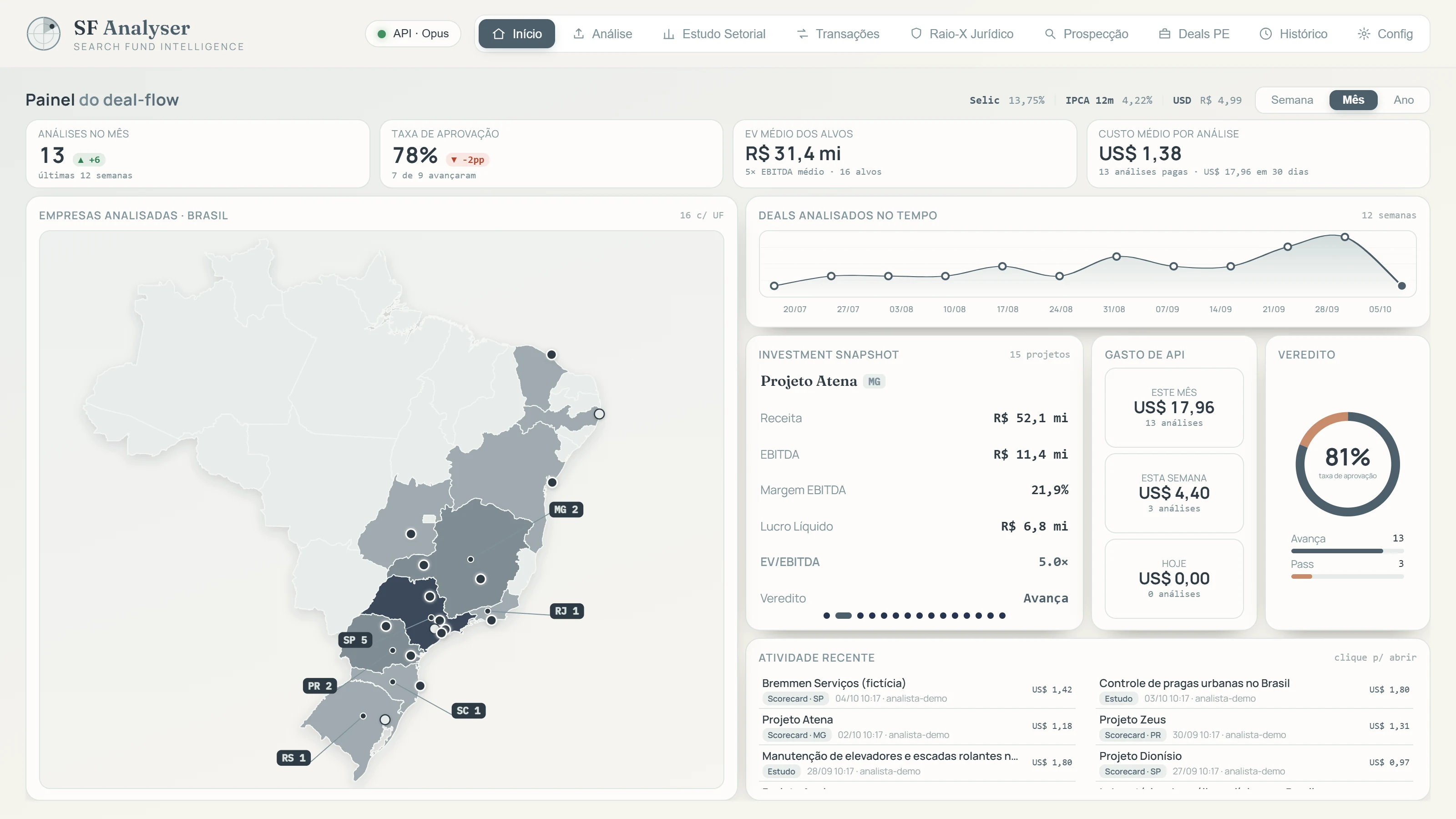Click the SF Analyser radar logo

coord(44,34)
